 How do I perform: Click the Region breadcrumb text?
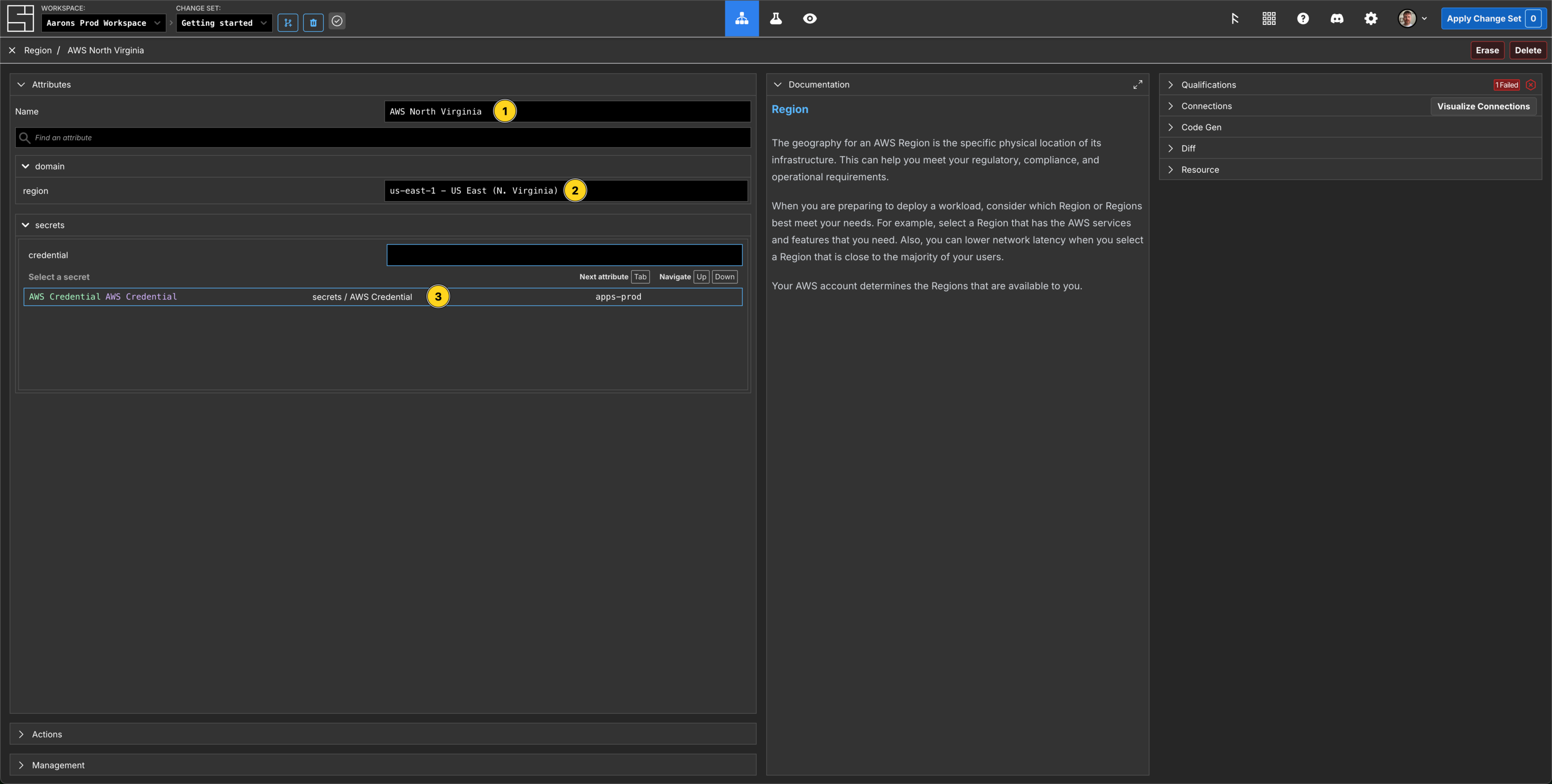pos(38,51)
